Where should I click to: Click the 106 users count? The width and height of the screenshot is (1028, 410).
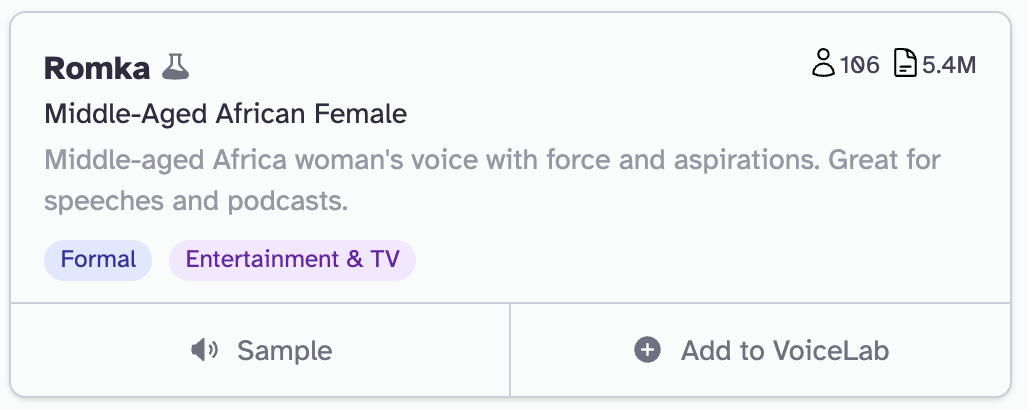[x=860, y=66]
